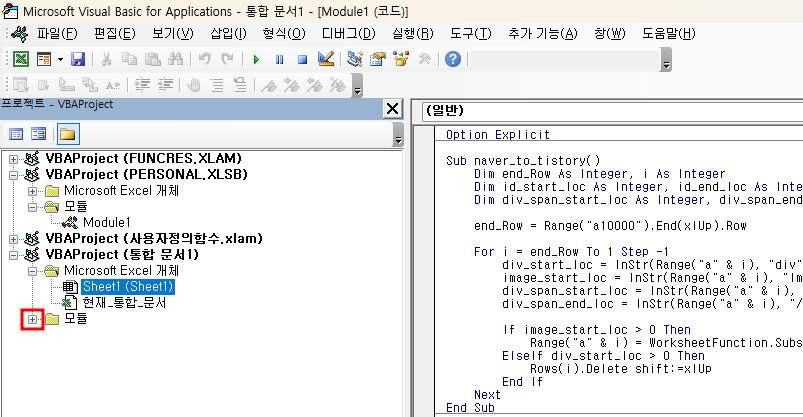Switch to Microsoft Excel view icon

click(x=21, y=59)
